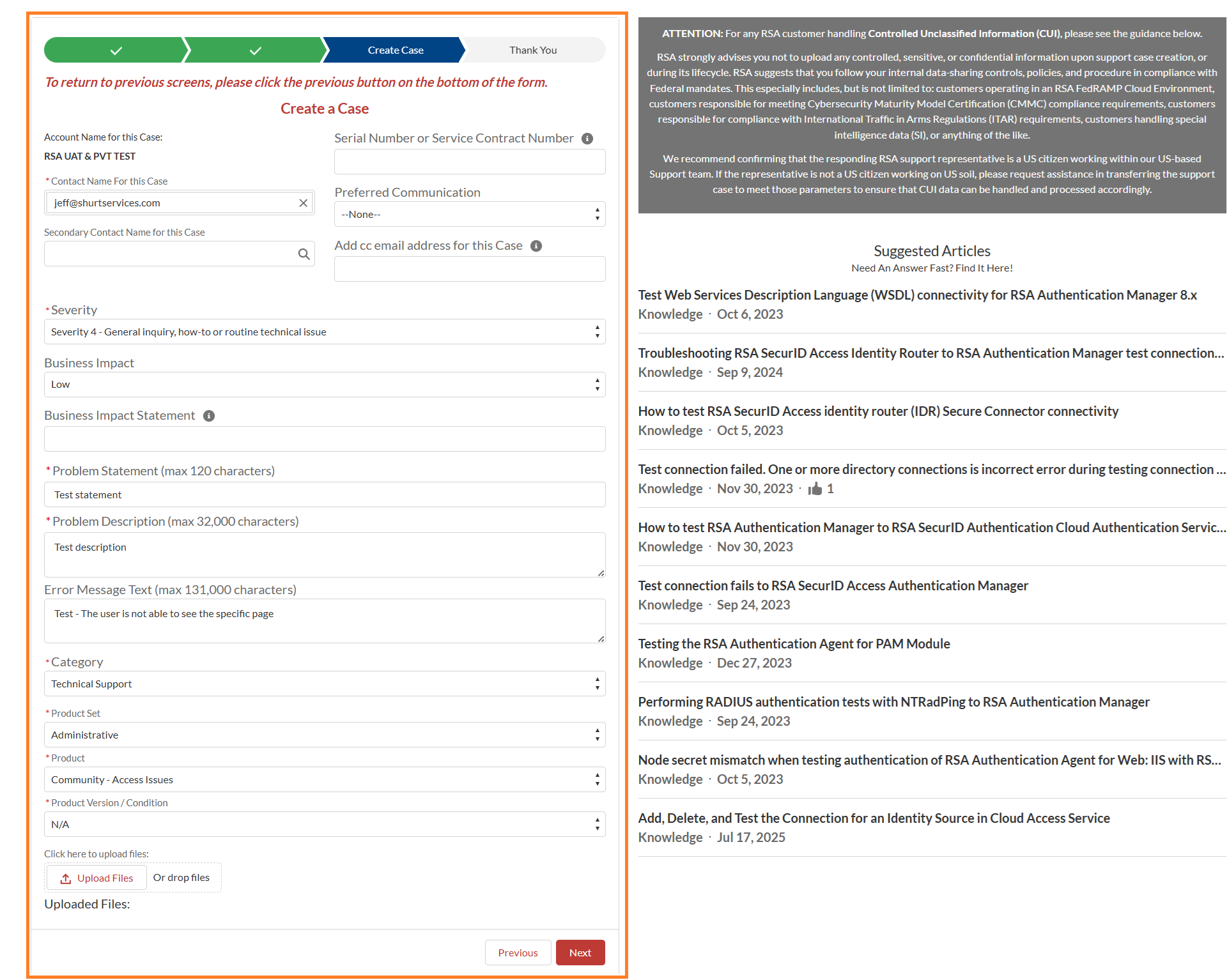
Task: Click the first green checkmark progress step
Action: pyautogui.click(x=116, y=50)
